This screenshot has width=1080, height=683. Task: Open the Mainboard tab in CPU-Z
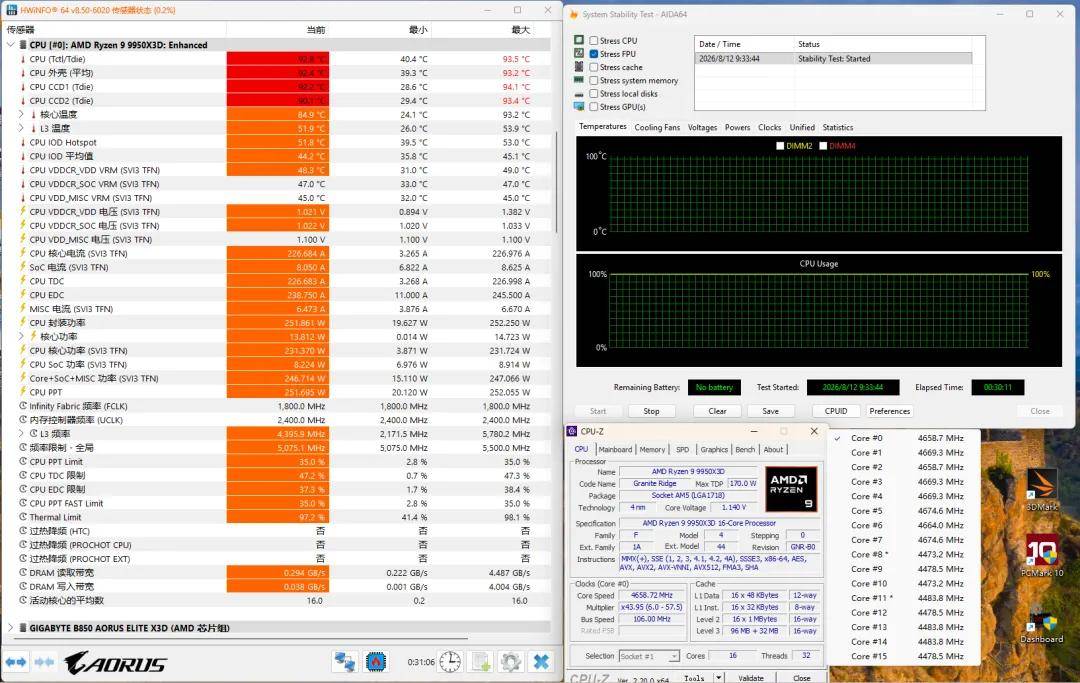pos(615,450)
